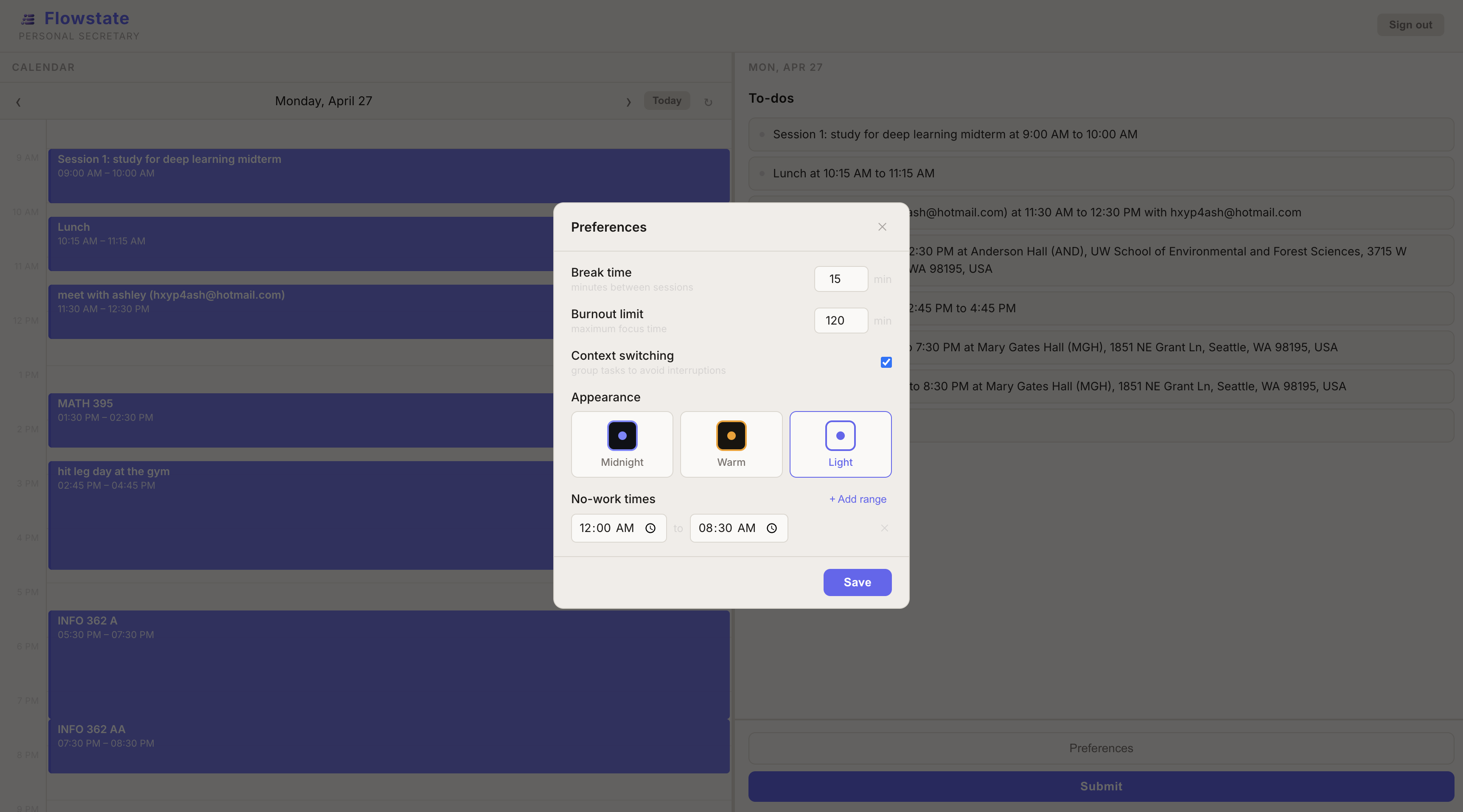Save the preferences
The height and width of the screenshot is (812, 1463).
point(857,582)
